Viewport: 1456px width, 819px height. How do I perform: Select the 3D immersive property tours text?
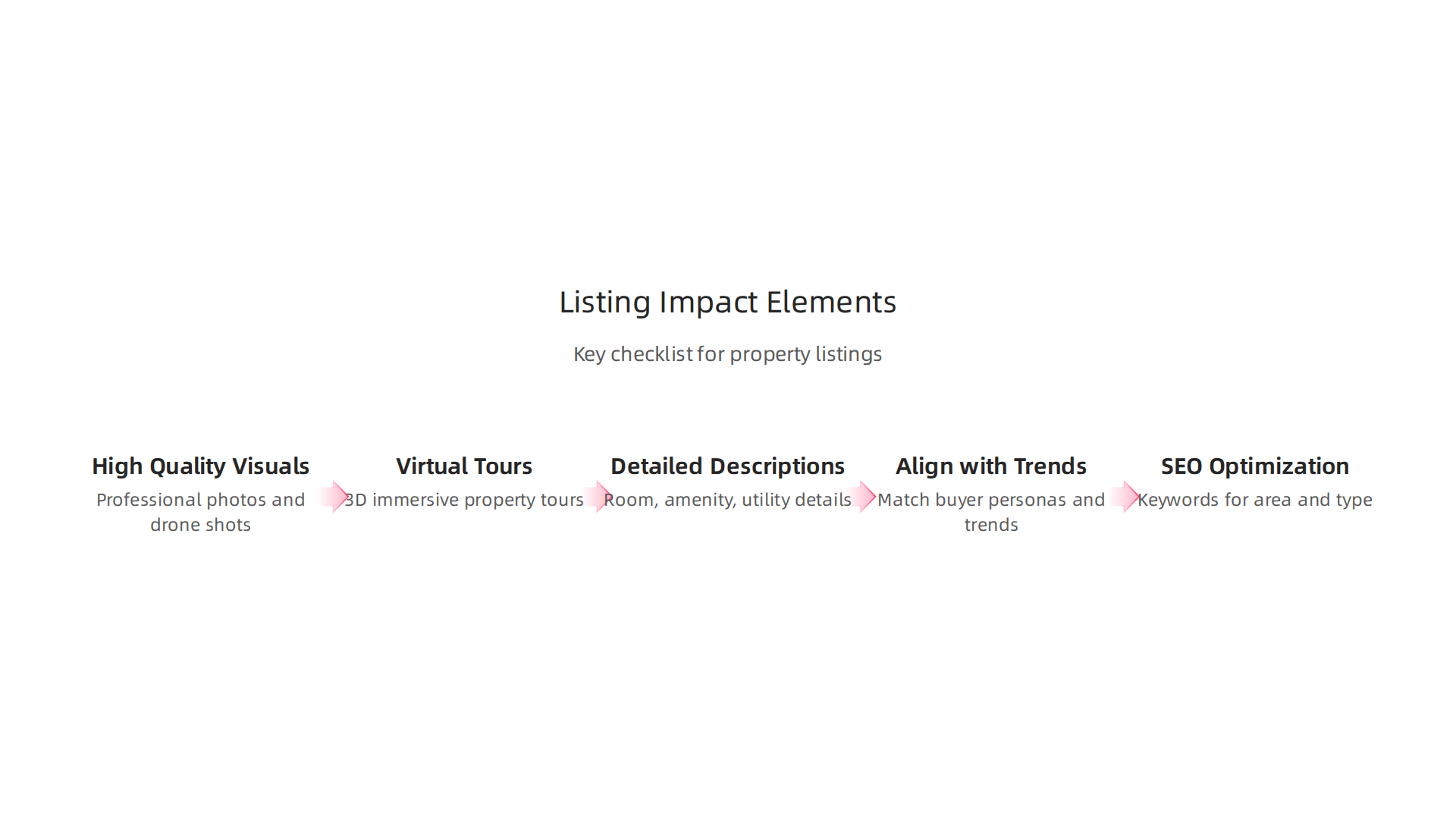464,500
